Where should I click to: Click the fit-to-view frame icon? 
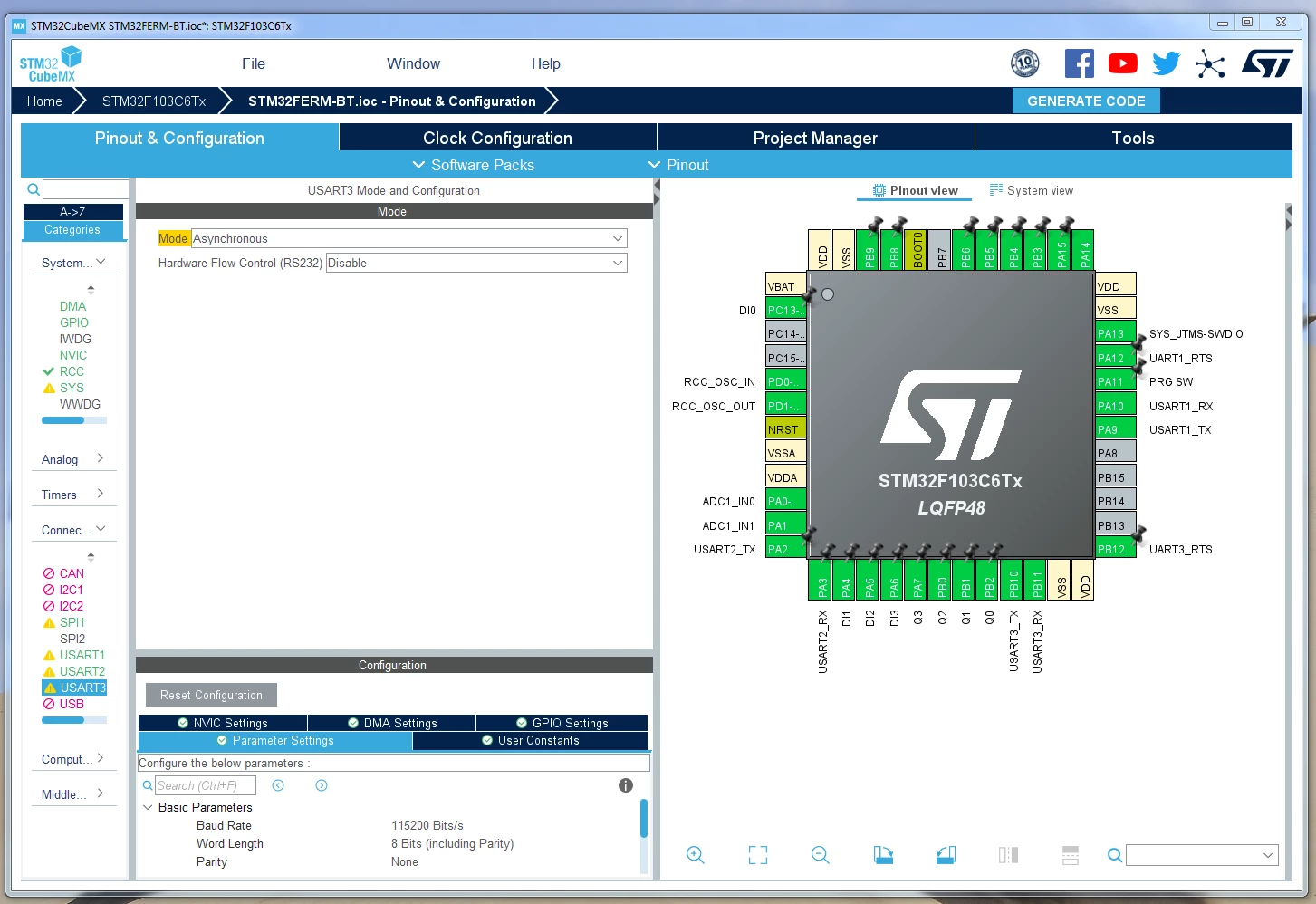(758, 854)
